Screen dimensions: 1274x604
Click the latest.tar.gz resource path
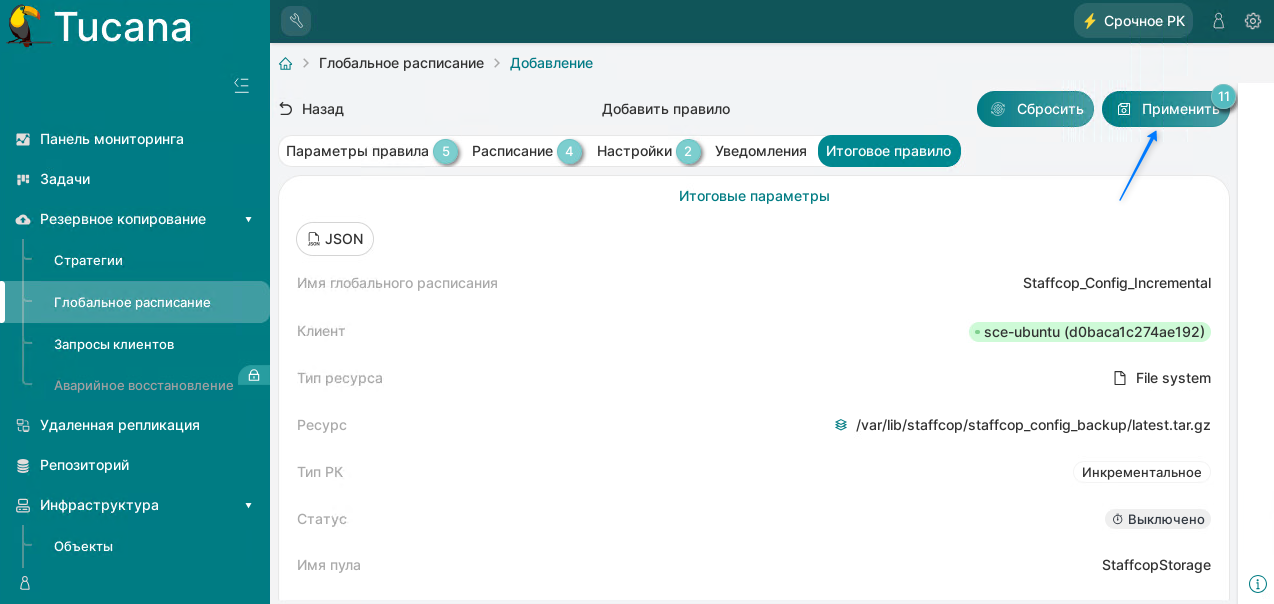1033,425
